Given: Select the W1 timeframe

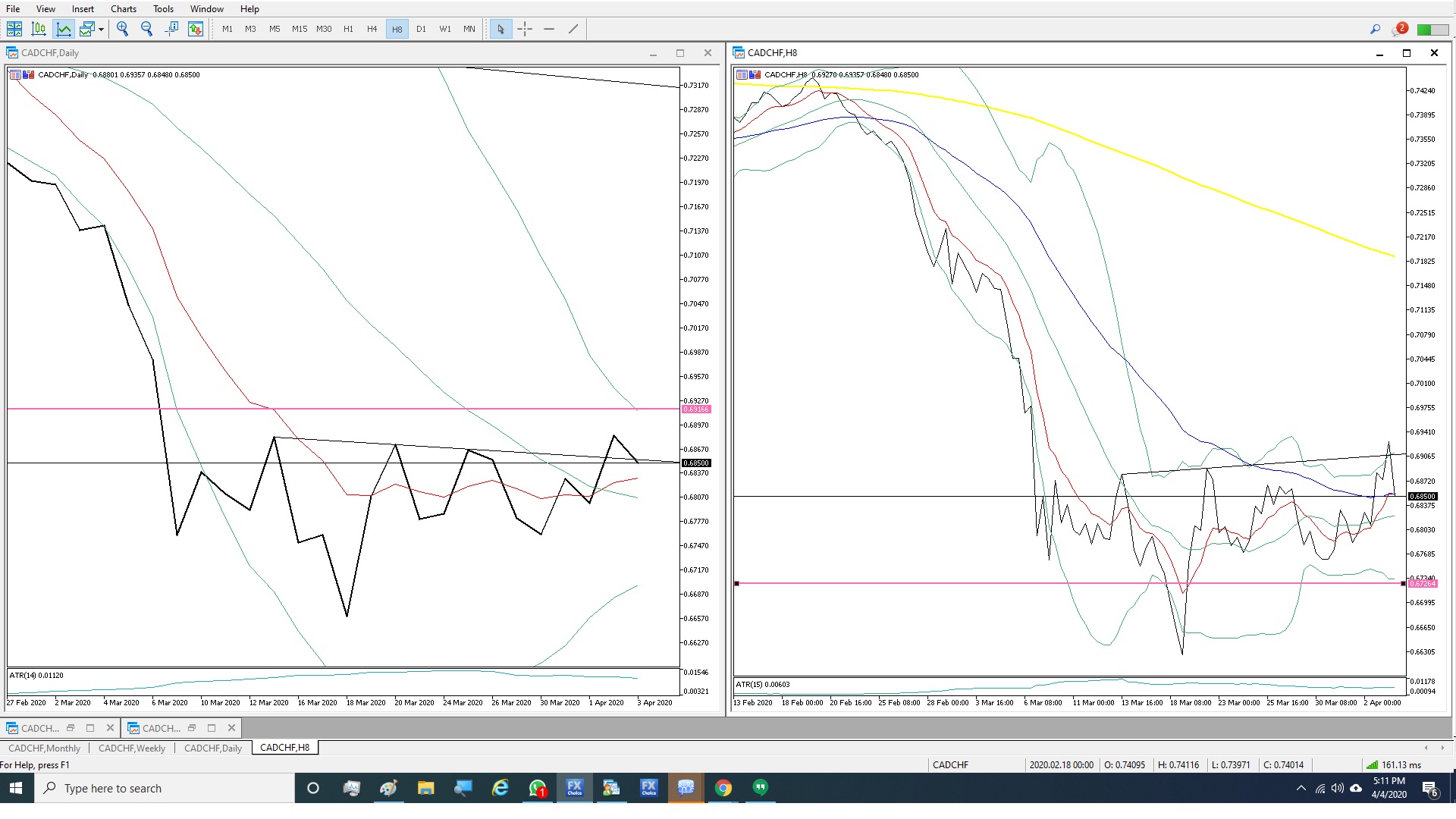Looking at the screenshot, I should (445, 29).
